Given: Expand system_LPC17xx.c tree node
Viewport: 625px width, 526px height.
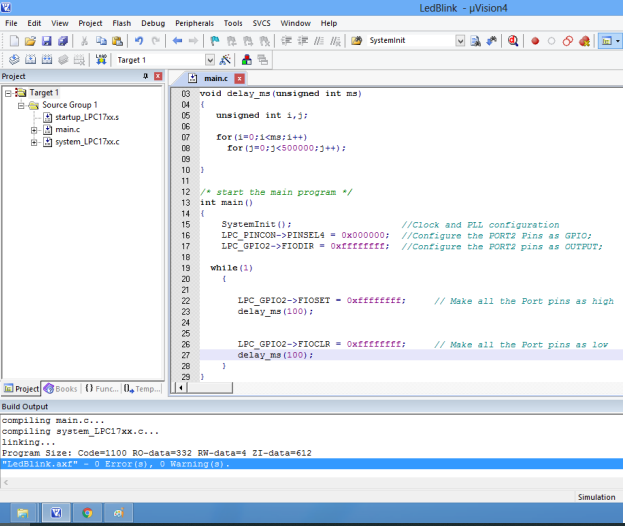Looking at the screenshot, I should pyautogui.click(x=34, y=142).
